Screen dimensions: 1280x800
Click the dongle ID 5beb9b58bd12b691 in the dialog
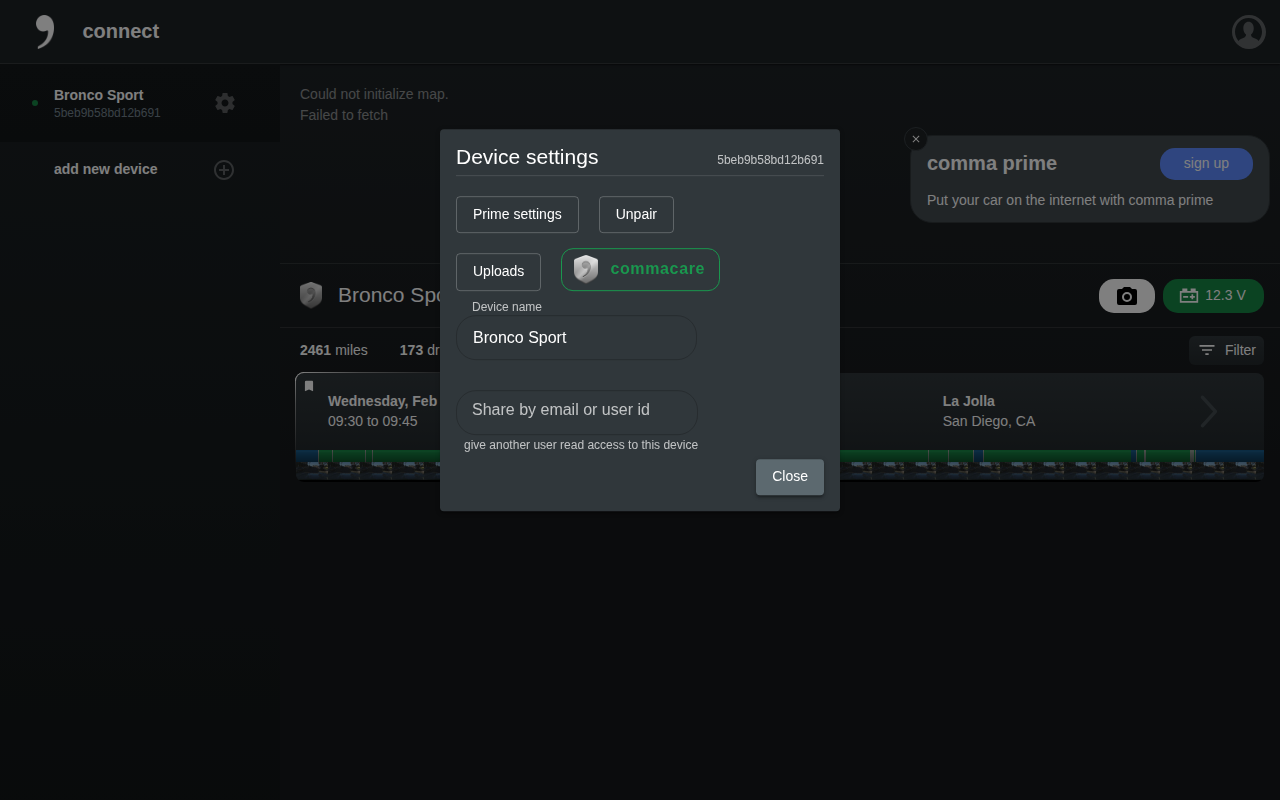pyautogui.click(x=770, y=160)
